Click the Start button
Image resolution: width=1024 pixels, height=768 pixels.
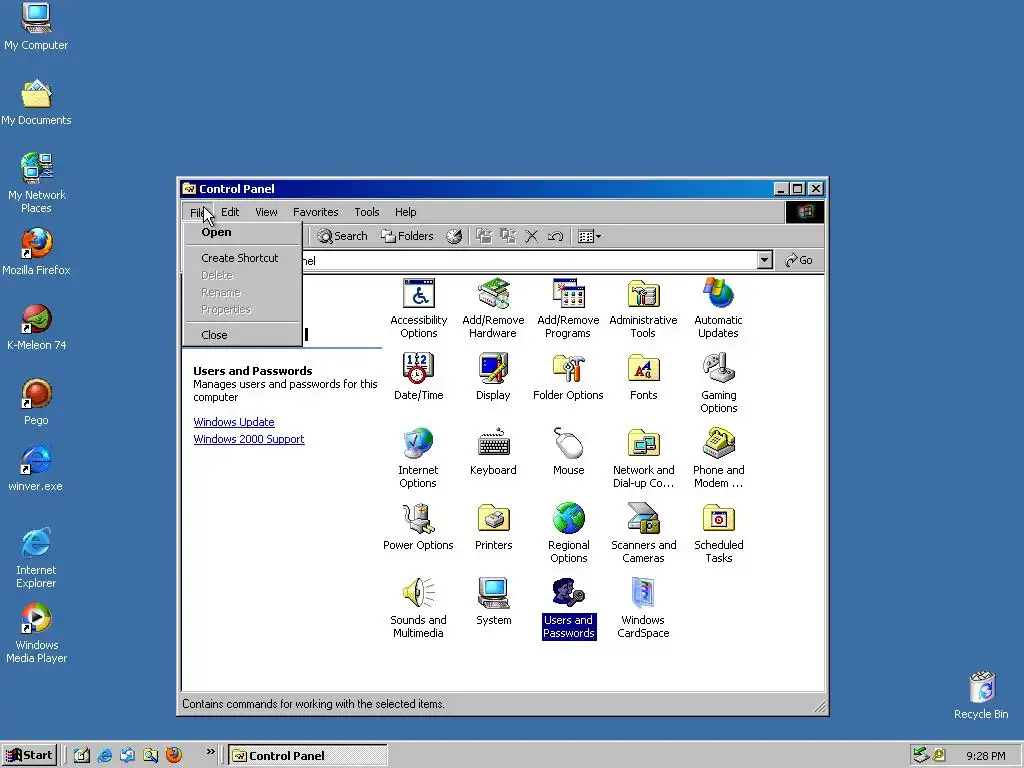tap(29, 755)
